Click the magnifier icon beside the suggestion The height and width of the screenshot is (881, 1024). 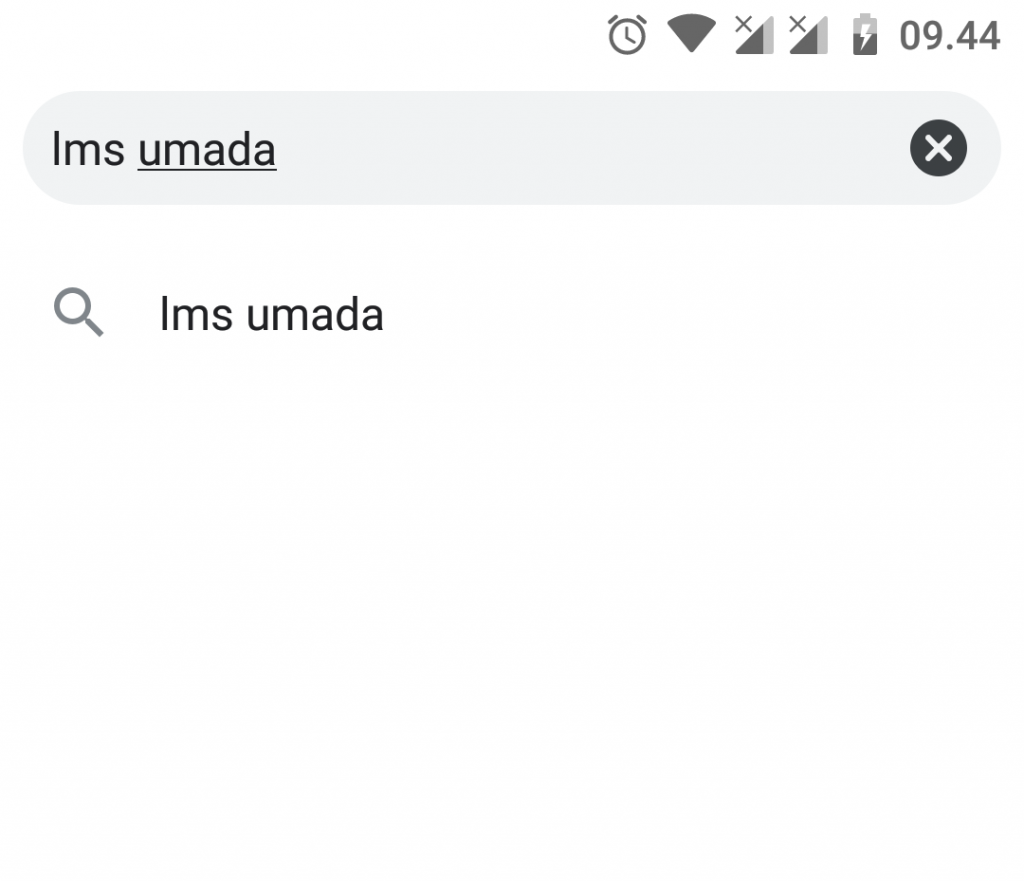78,312
